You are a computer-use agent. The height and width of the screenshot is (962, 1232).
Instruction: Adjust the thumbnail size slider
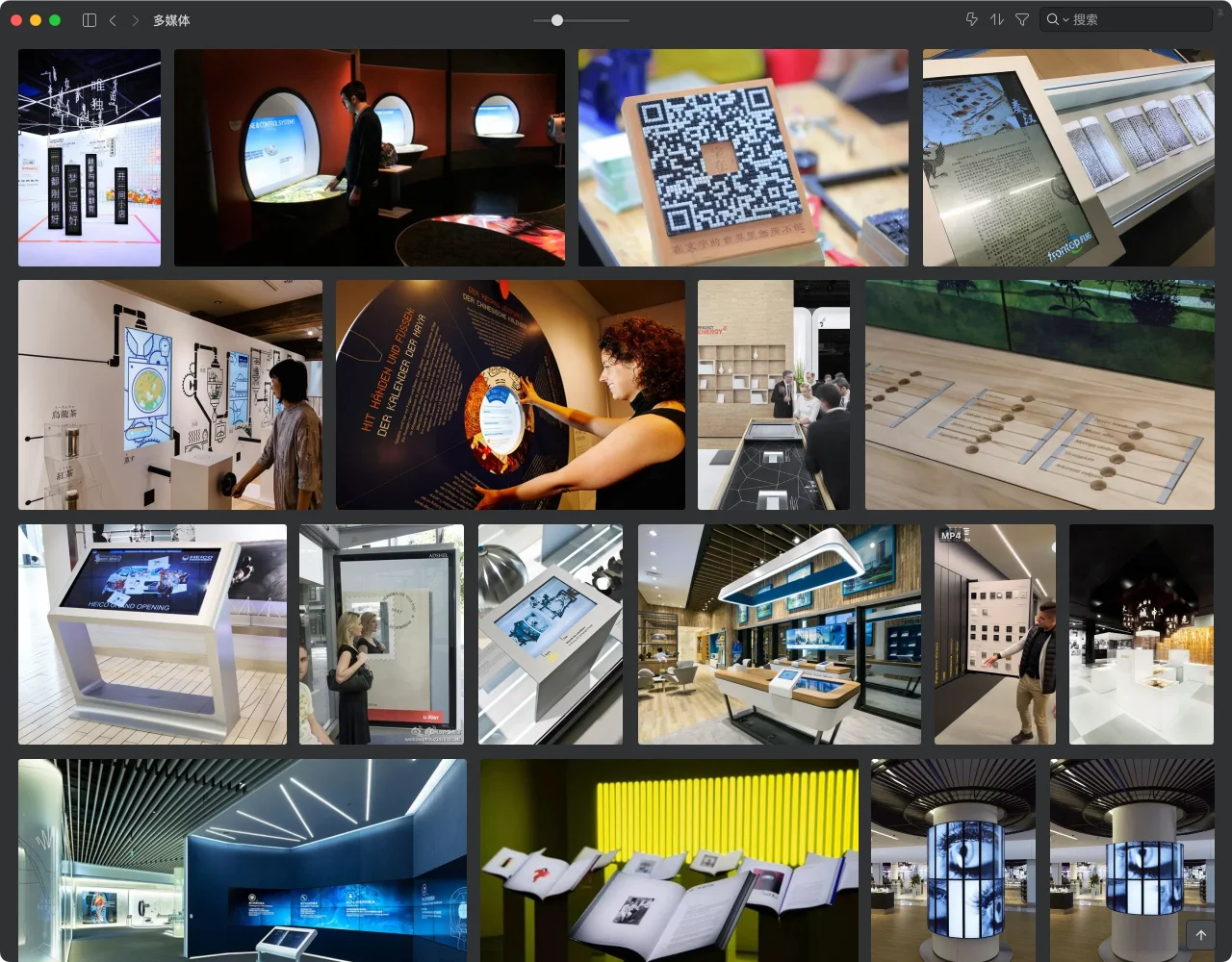pos(557,20)
